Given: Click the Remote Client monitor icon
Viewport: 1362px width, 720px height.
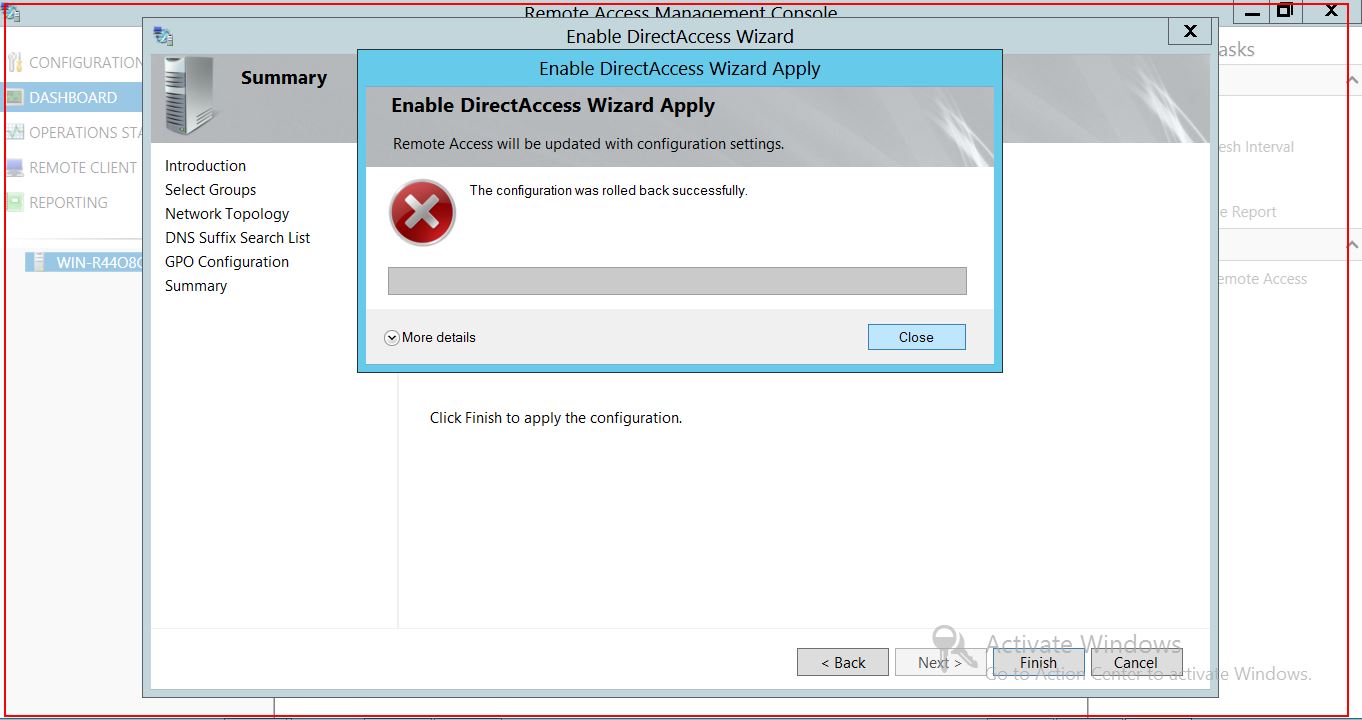Looking at the screenshot, I should coord(14,167).
